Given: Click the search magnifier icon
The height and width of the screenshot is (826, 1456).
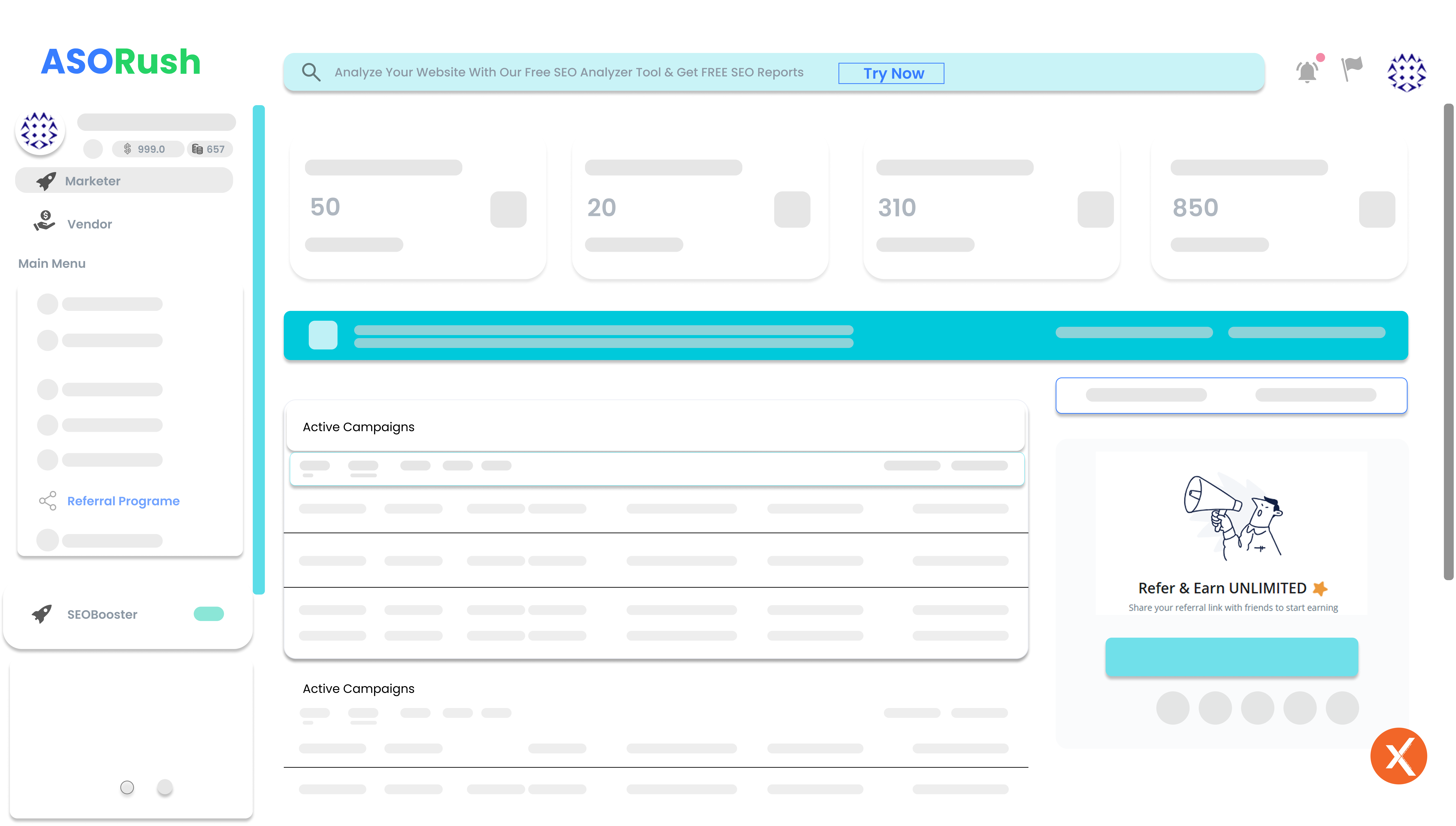Looking at the screenshot, I should 311,72.
